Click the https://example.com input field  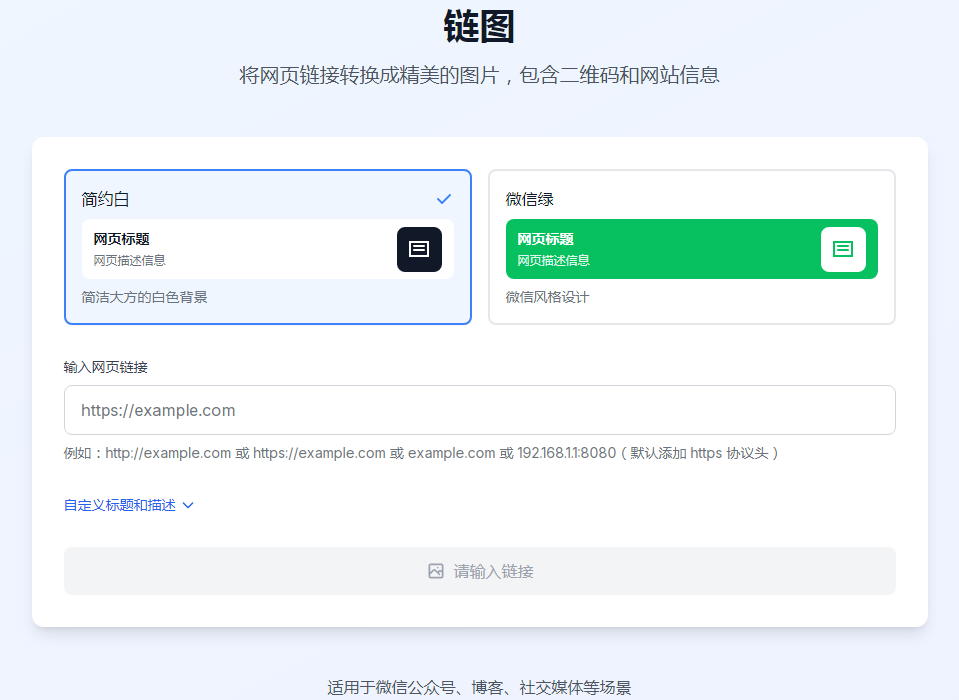click(x=480, y=410)
